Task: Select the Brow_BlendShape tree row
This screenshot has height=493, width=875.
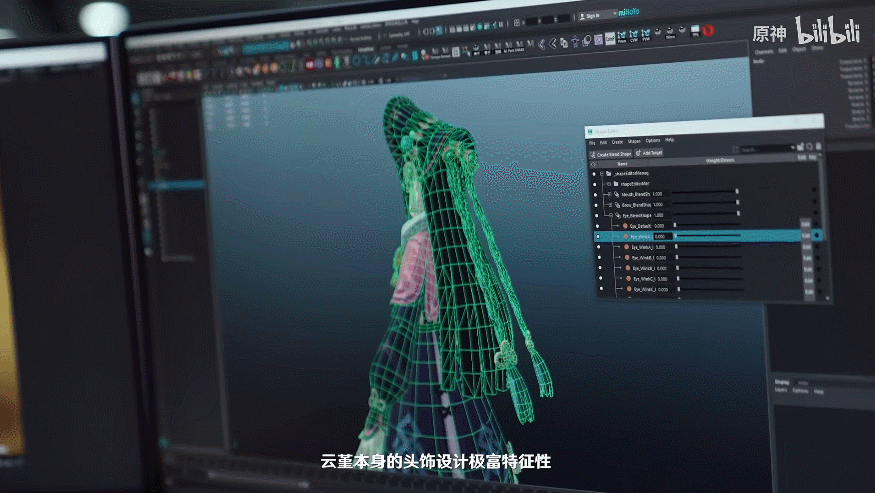Action: click(x=637, y=205)
